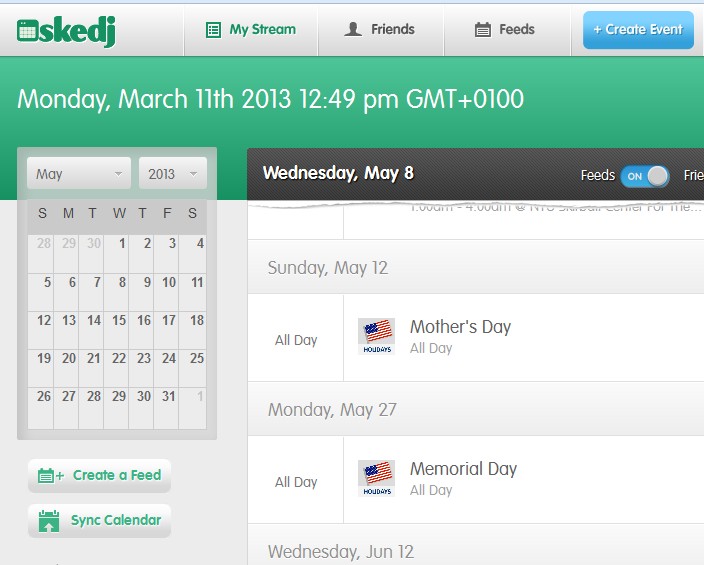Click the Friends person icon
Image resolution: width=704 pixels, height=565 pixels.
[352, 30]
